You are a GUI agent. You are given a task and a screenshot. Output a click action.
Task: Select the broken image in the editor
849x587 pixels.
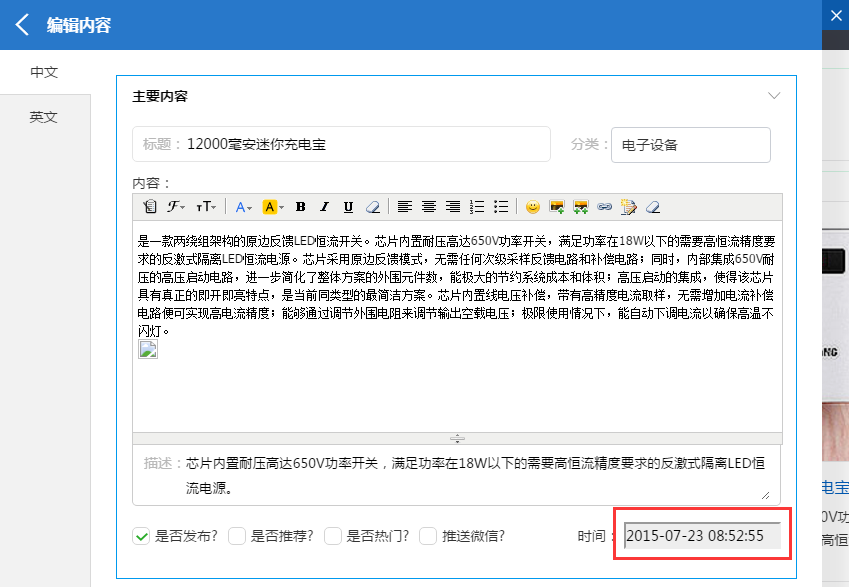pyautogui.click(x=148, y=349)
